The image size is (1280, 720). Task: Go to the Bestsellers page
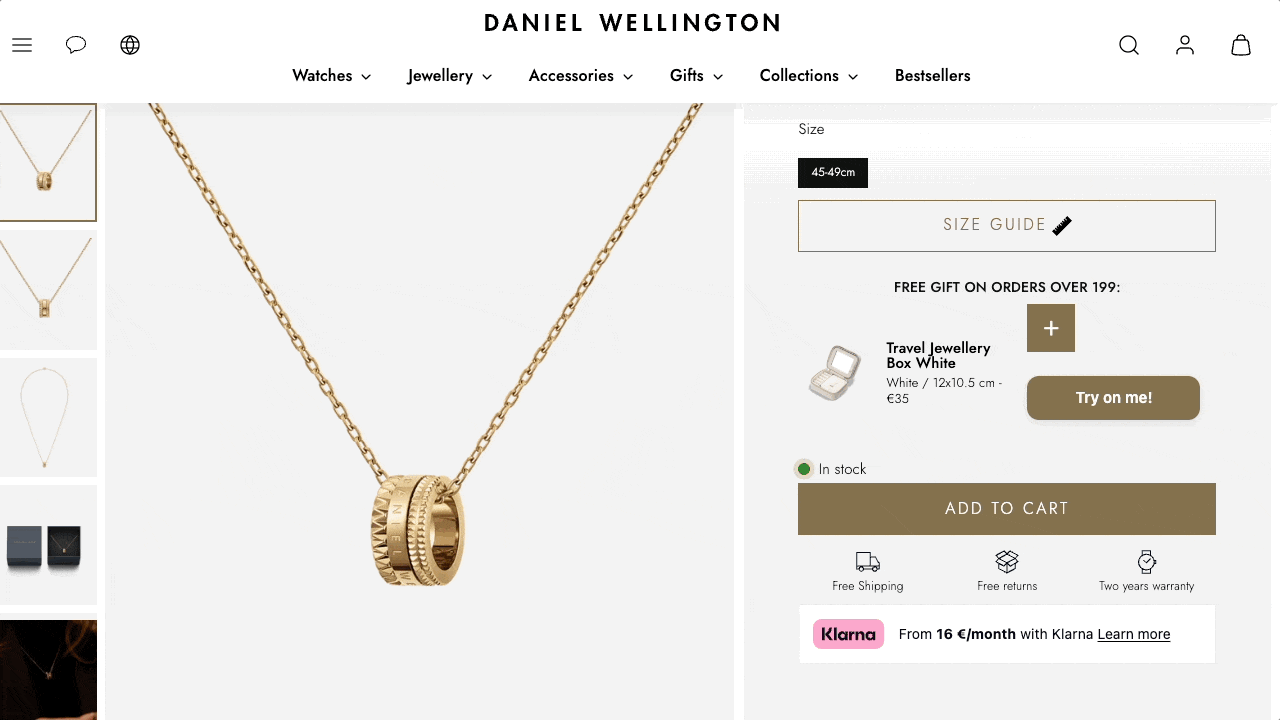(x=933, y=76)
